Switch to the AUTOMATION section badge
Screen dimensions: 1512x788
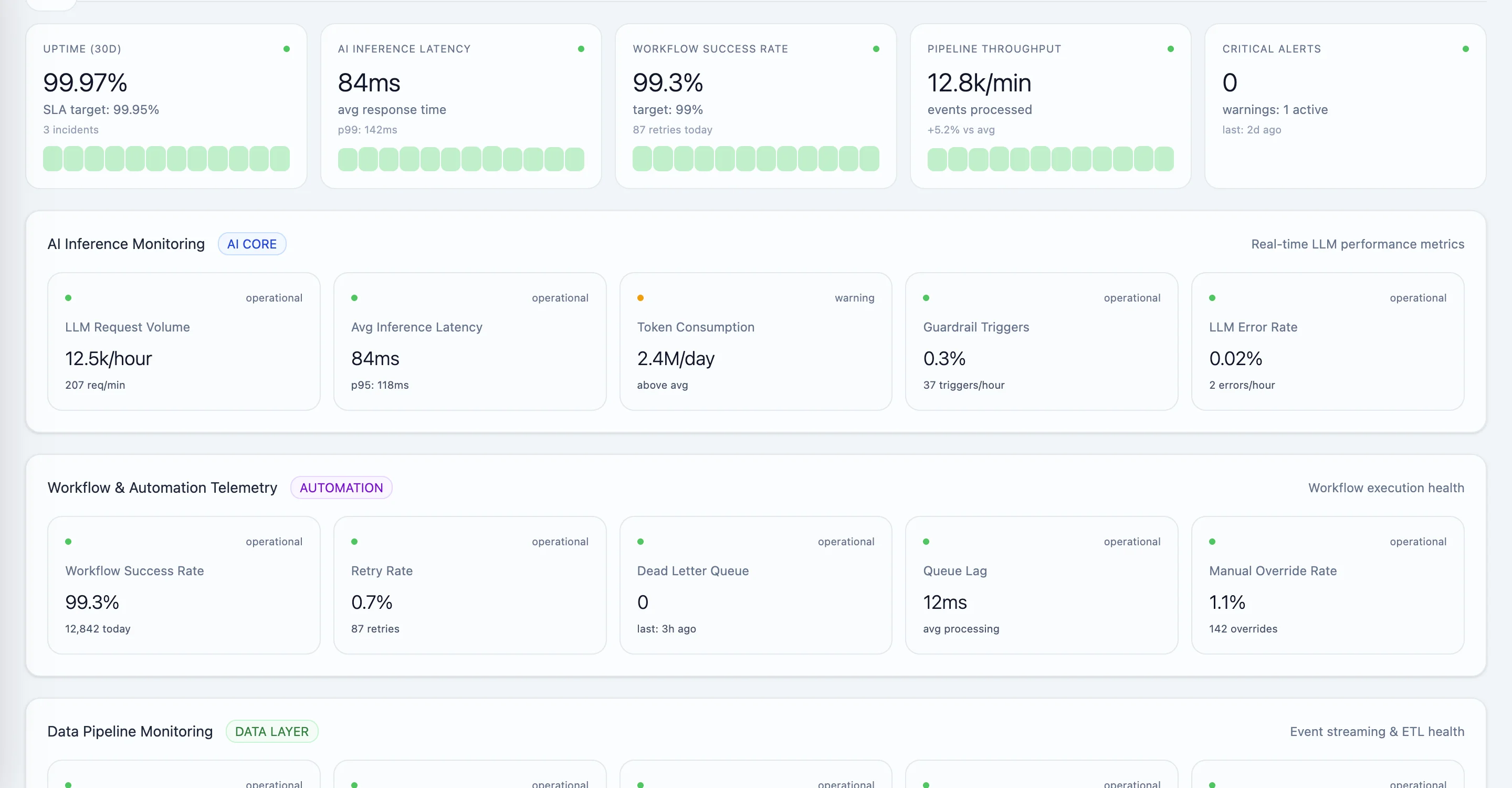point(341,488)
